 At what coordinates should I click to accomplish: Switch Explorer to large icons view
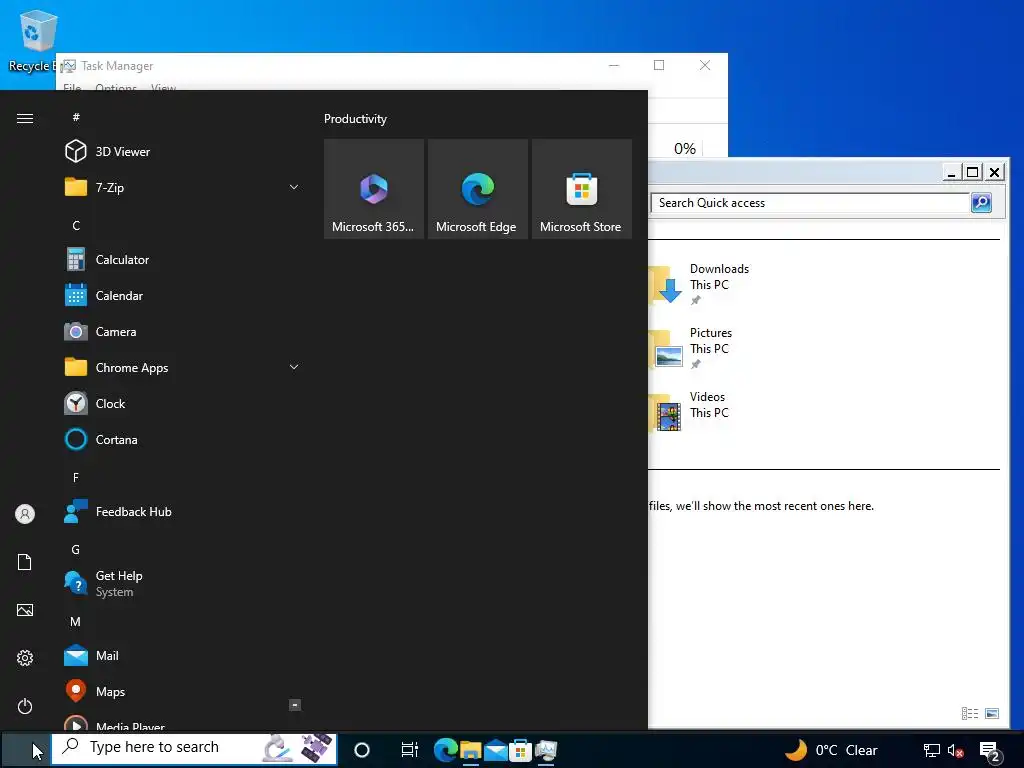(x=992, y=714)
